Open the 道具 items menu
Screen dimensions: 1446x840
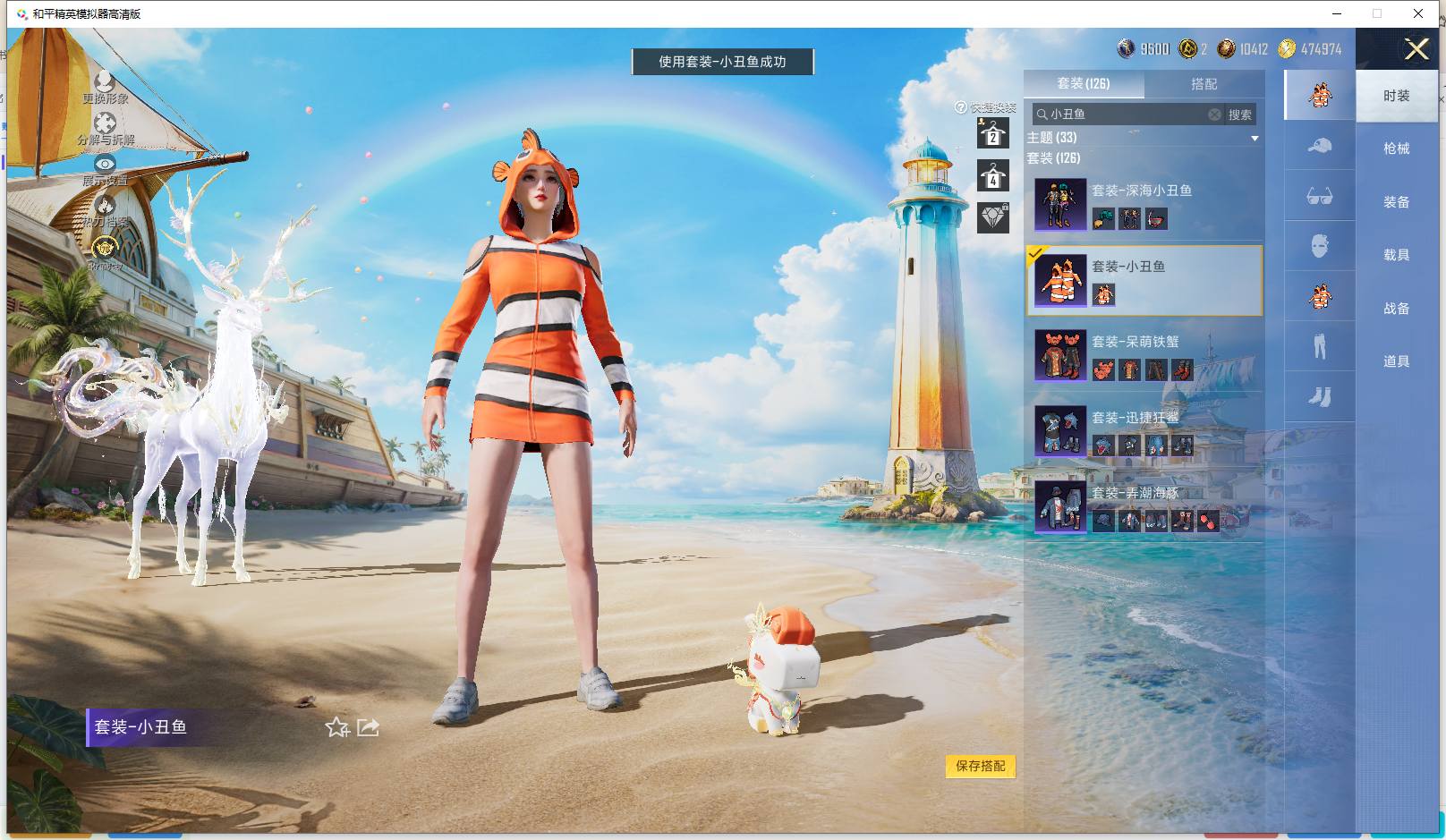tap(1396, 361)
